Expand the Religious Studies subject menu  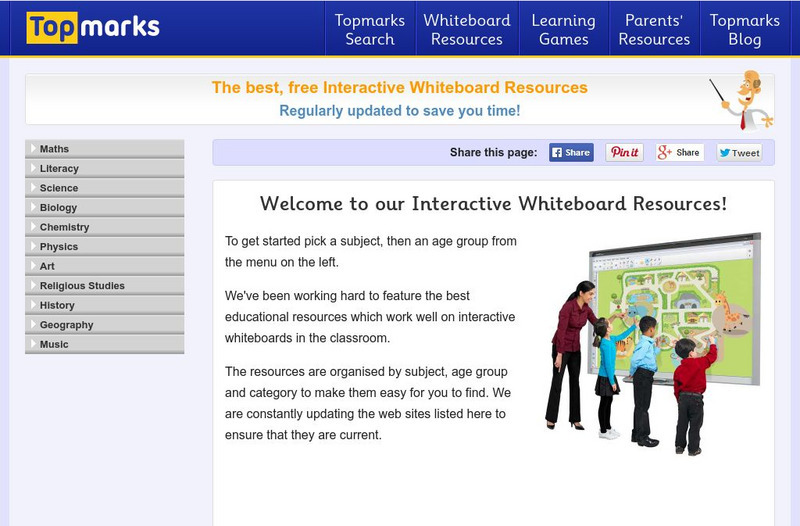(x=105, y=286)
